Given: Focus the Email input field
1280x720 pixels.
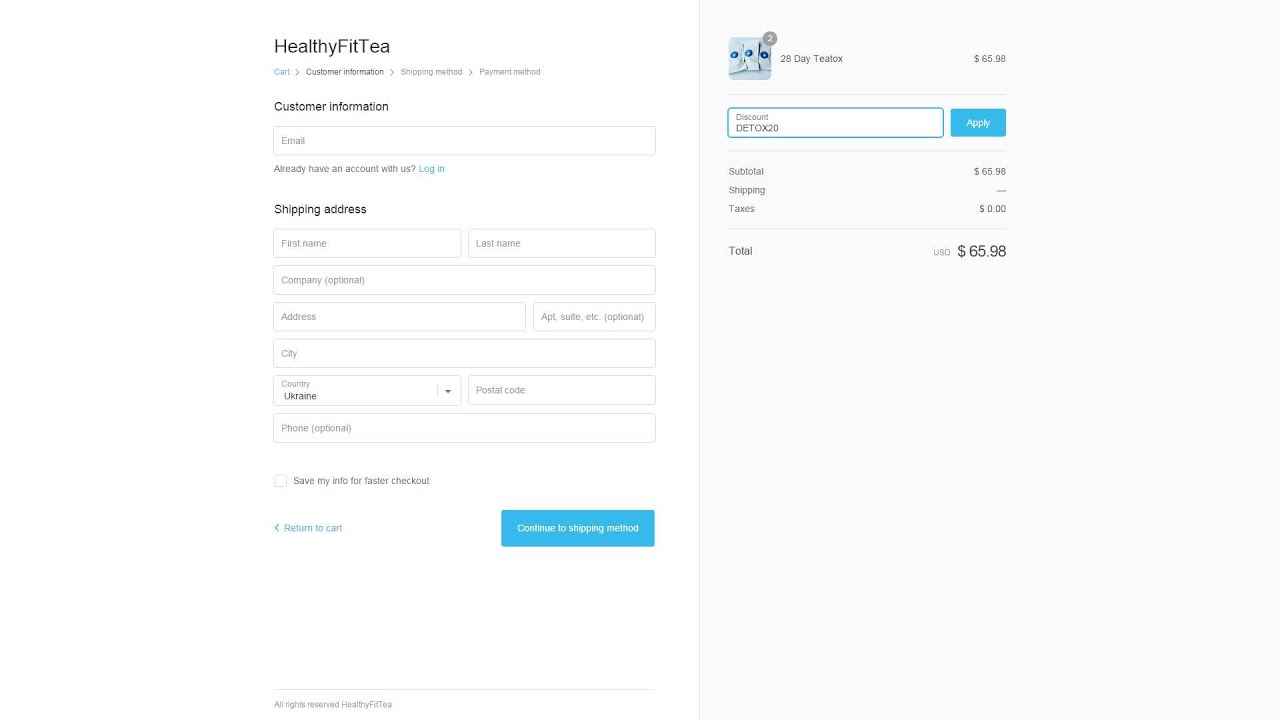Looking at the screenshot, I should tap(464, 141).
